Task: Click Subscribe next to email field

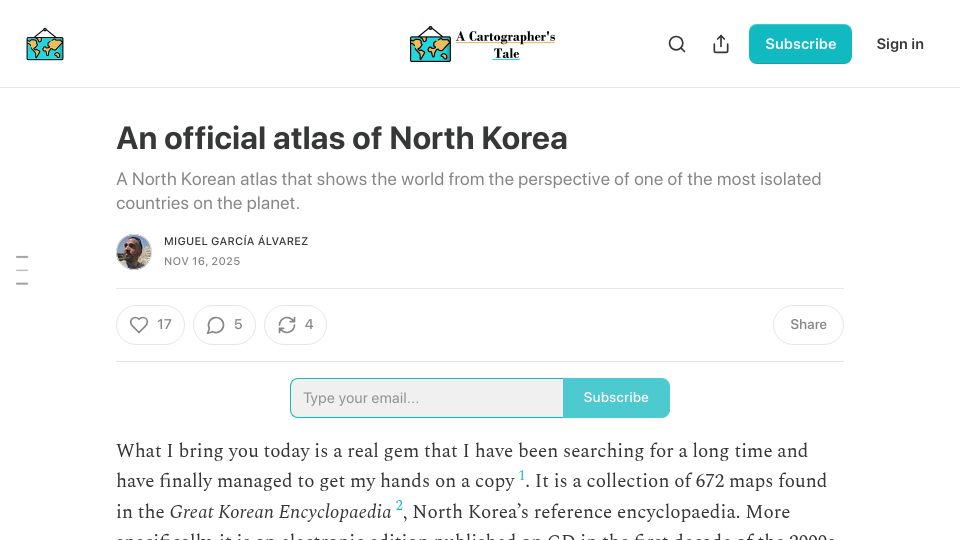Action: pyautogui.click(x=616, y=398)
